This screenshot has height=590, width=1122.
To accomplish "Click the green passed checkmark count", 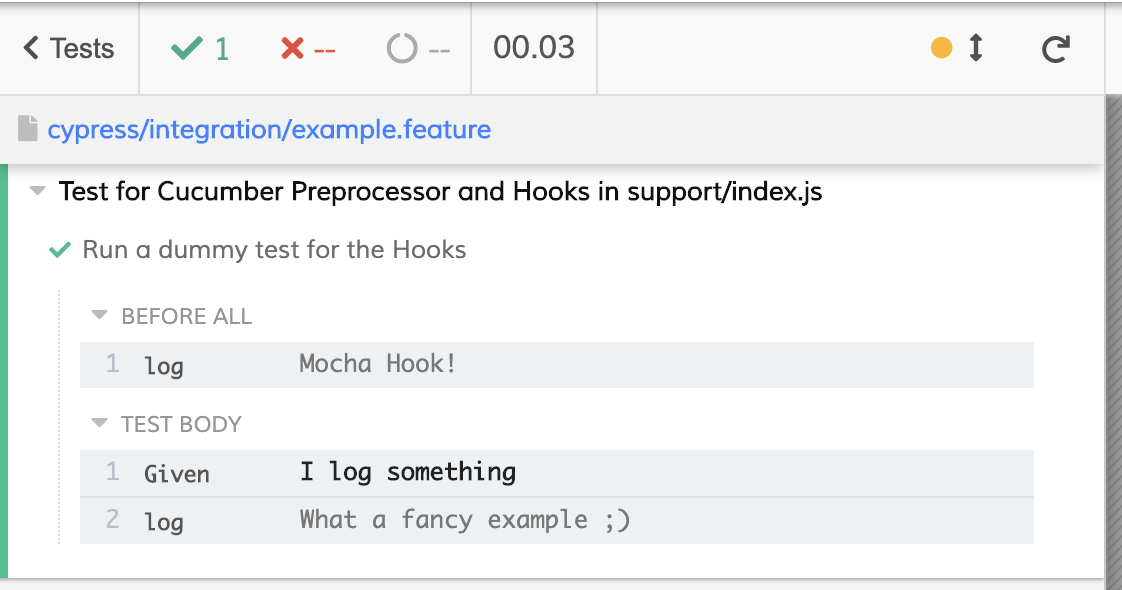I will point(200,49).
